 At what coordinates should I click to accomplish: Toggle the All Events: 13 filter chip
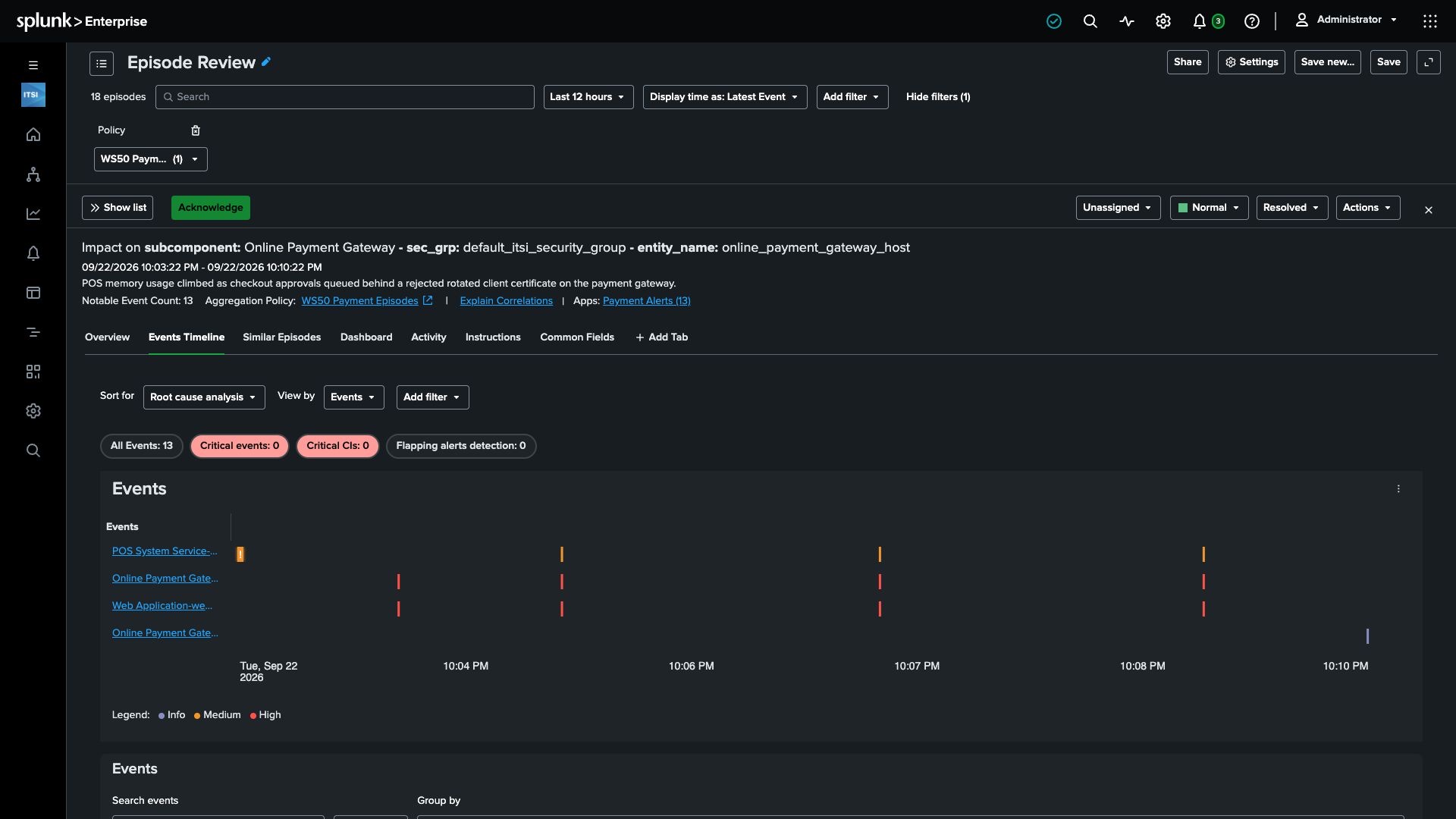point(142,446)
